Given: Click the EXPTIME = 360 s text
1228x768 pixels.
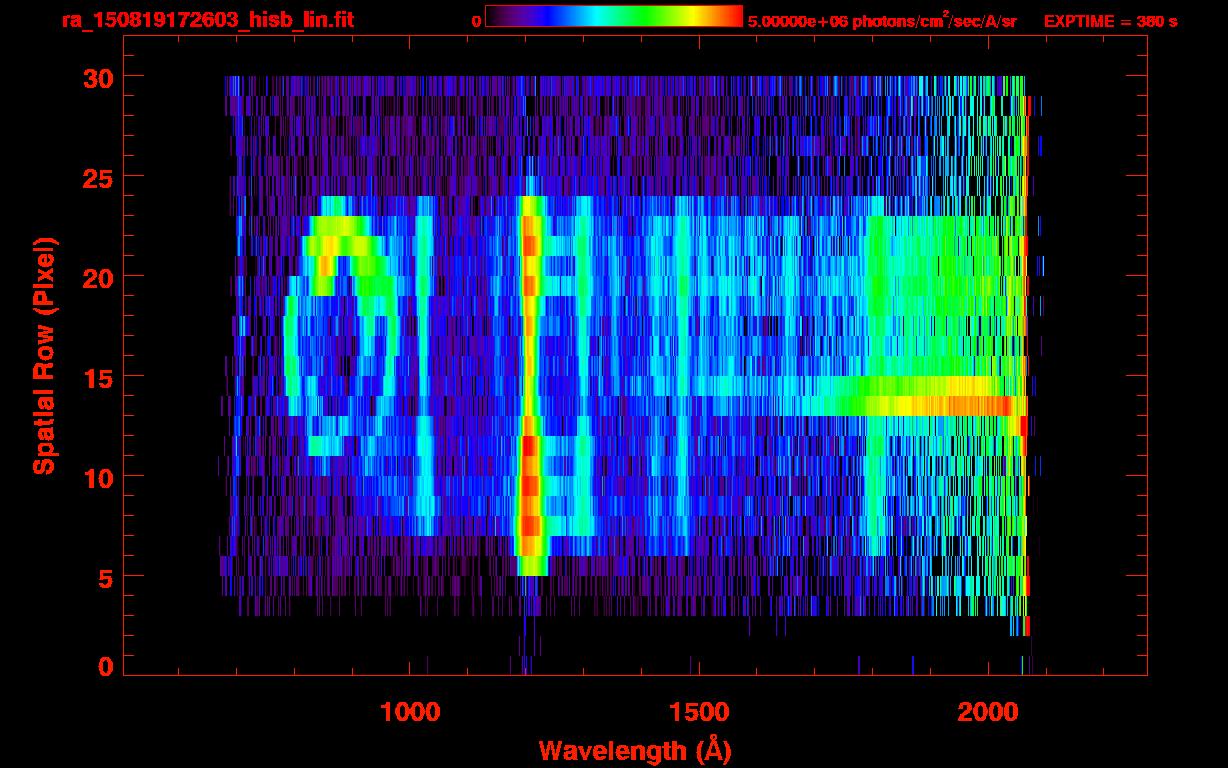Looking at the screenshot, I should [x=1110, y=21].
